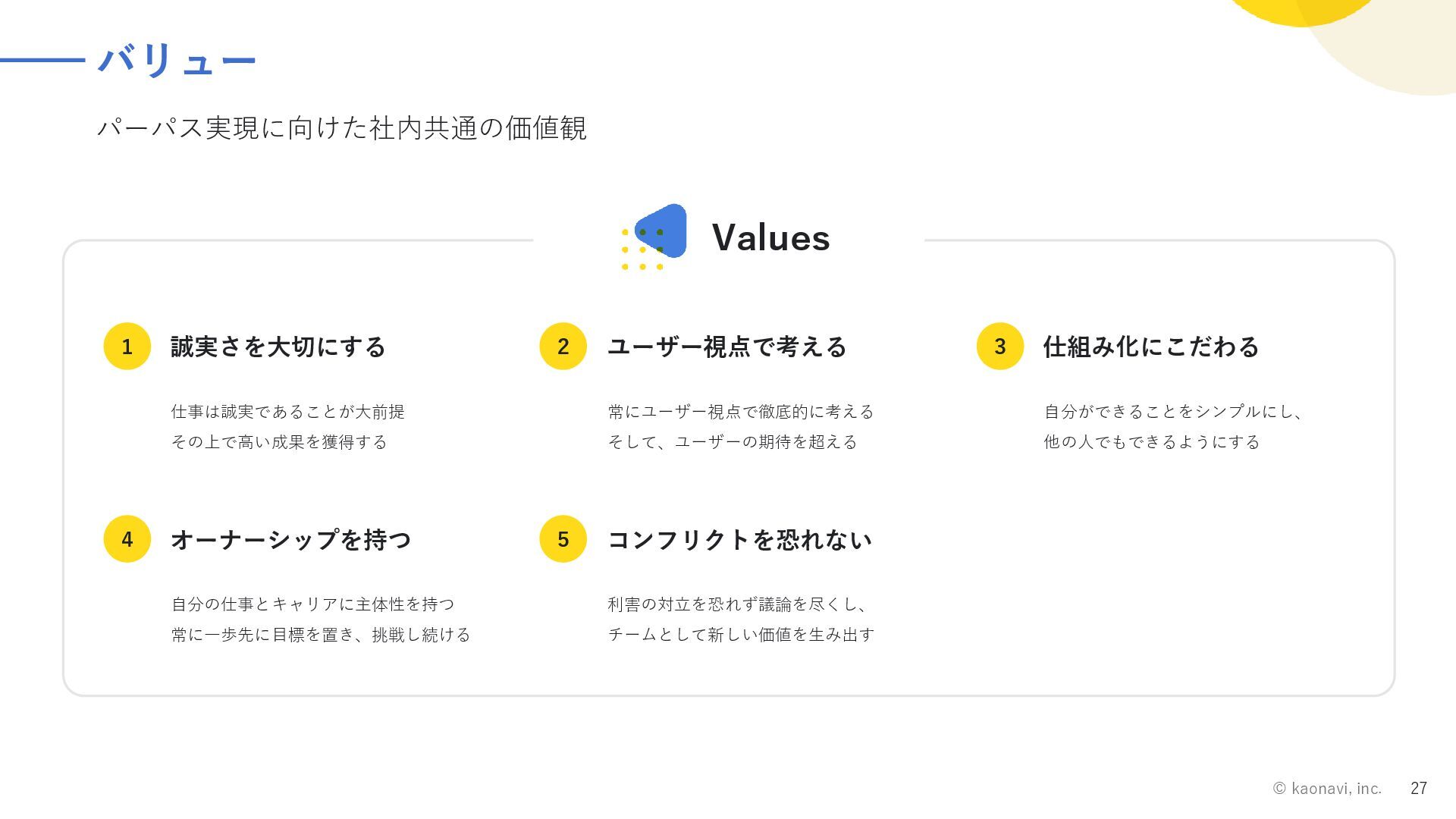Click description 仕事は誠実であることが大前提

tap(288, 412)
